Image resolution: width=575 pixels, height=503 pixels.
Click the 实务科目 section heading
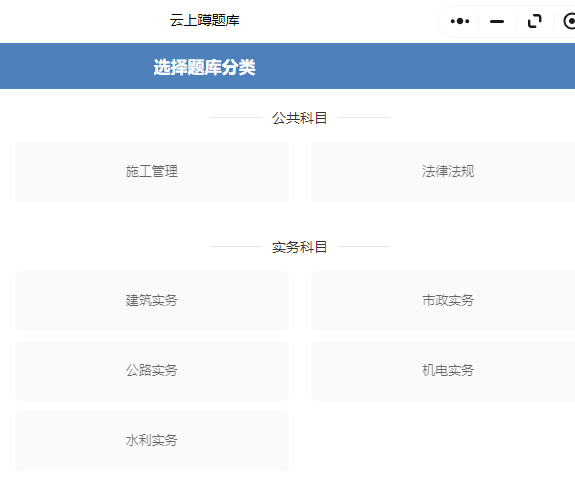point(299,247)
